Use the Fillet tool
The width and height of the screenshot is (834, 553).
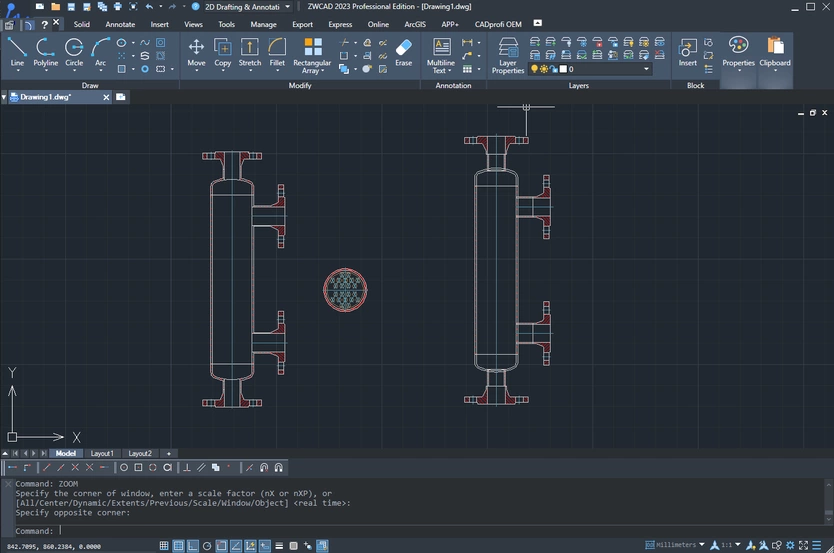277,53
